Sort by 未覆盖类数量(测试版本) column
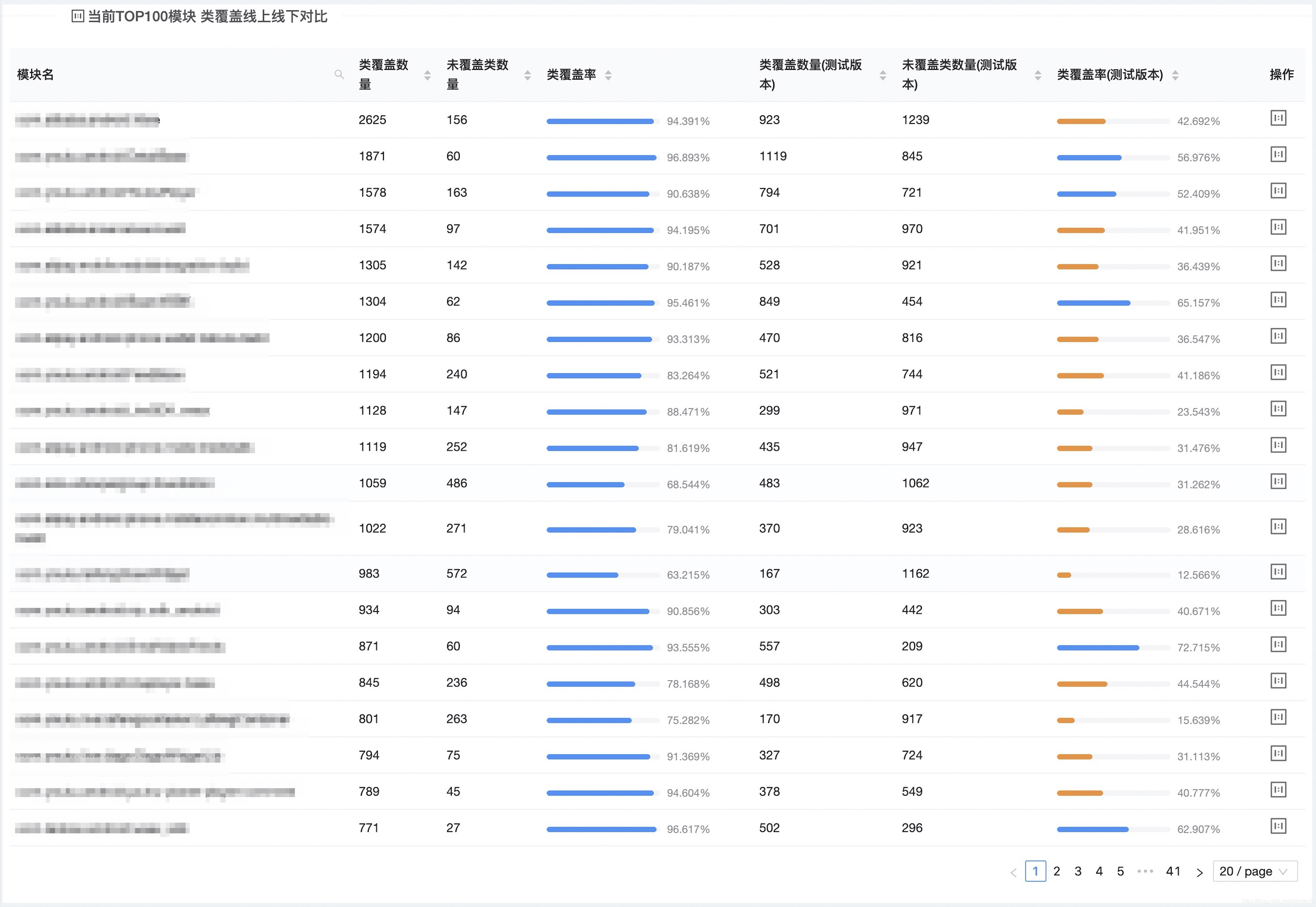This screenshot has height=907, width=1316. coord(1037,75)
